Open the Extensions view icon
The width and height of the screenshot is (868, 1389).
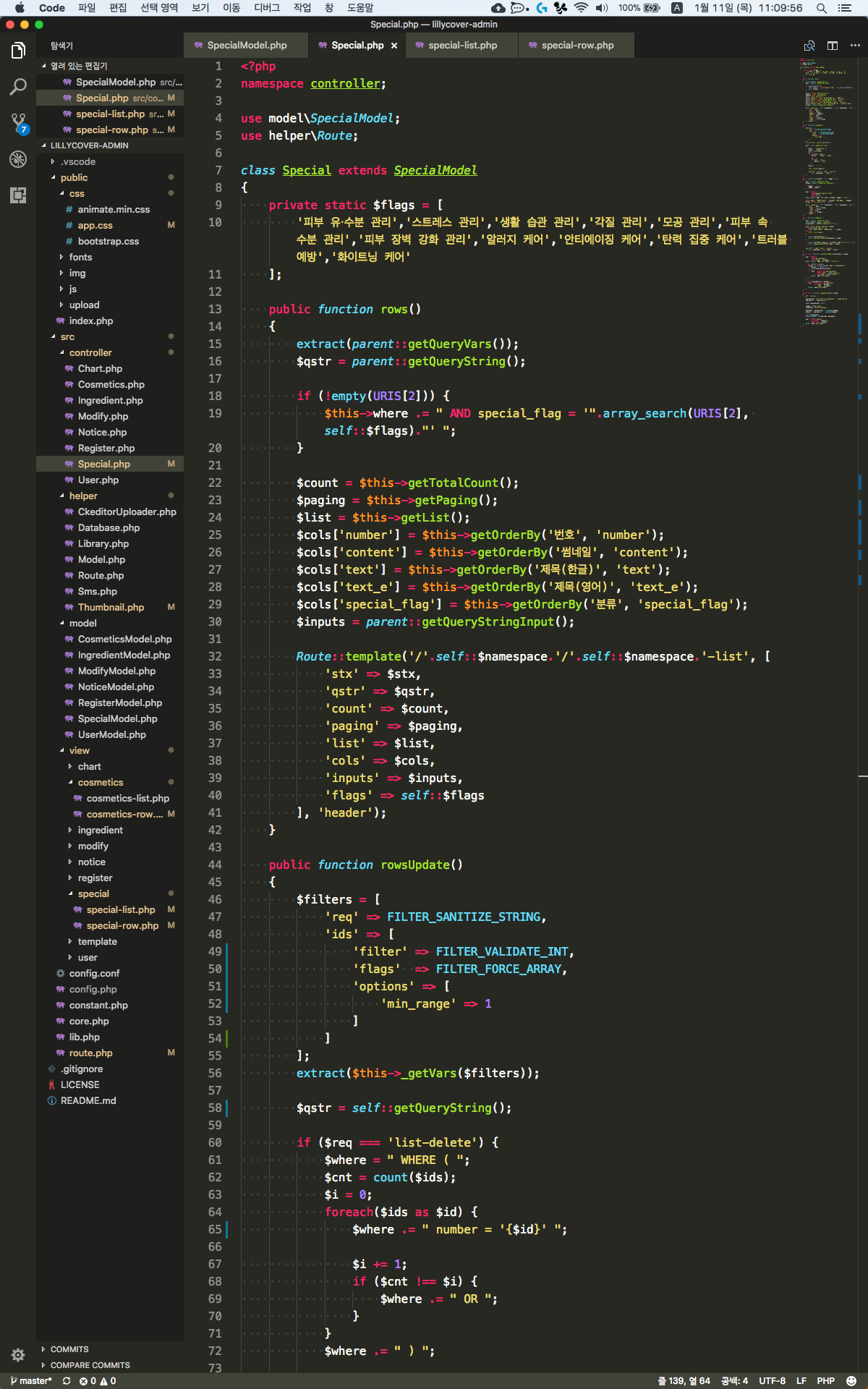pos(18,195)
